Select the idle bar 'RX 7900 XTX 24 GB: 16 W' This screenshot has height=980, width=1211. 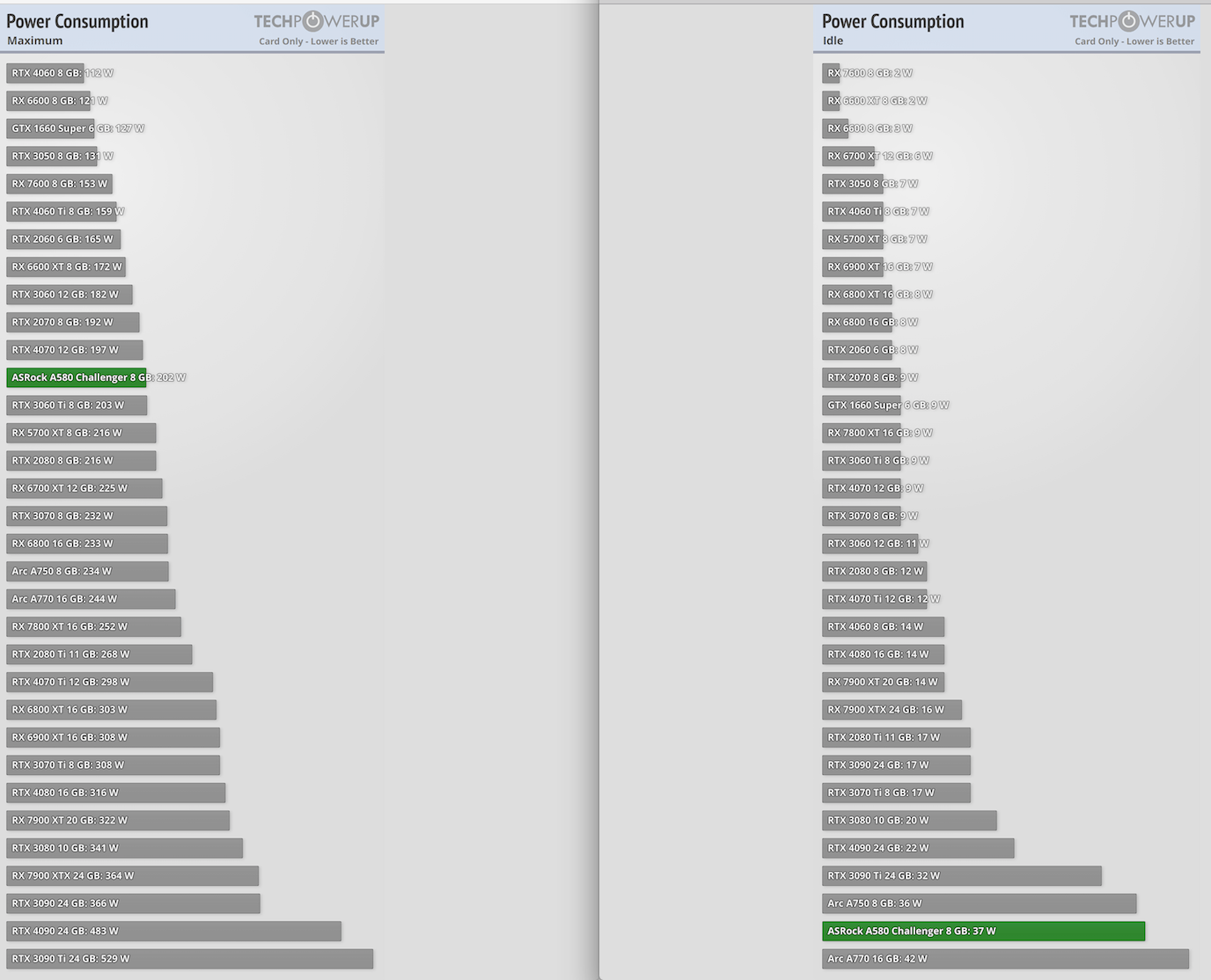tap(892, 710)
